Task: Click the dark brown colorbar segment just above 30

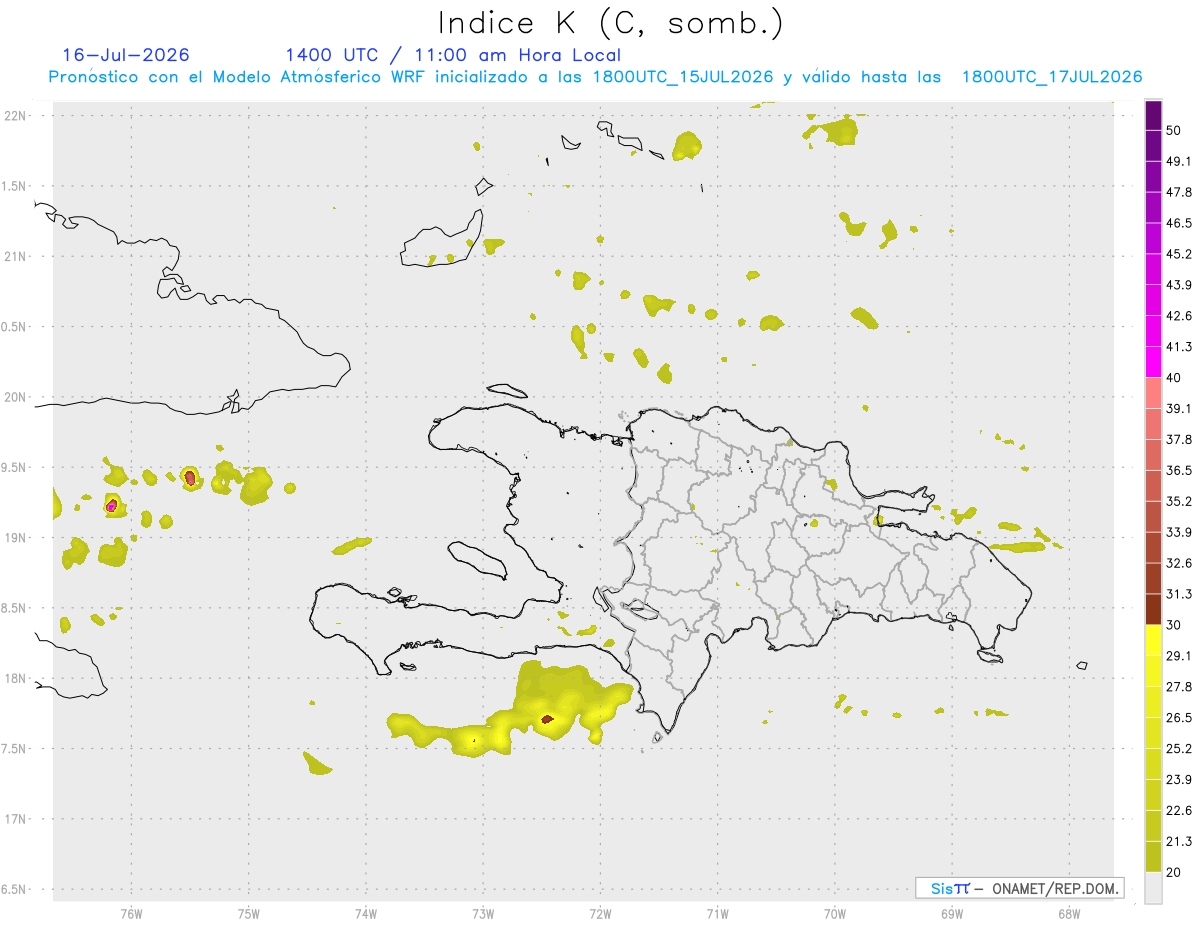Action: coord(1154,609)
